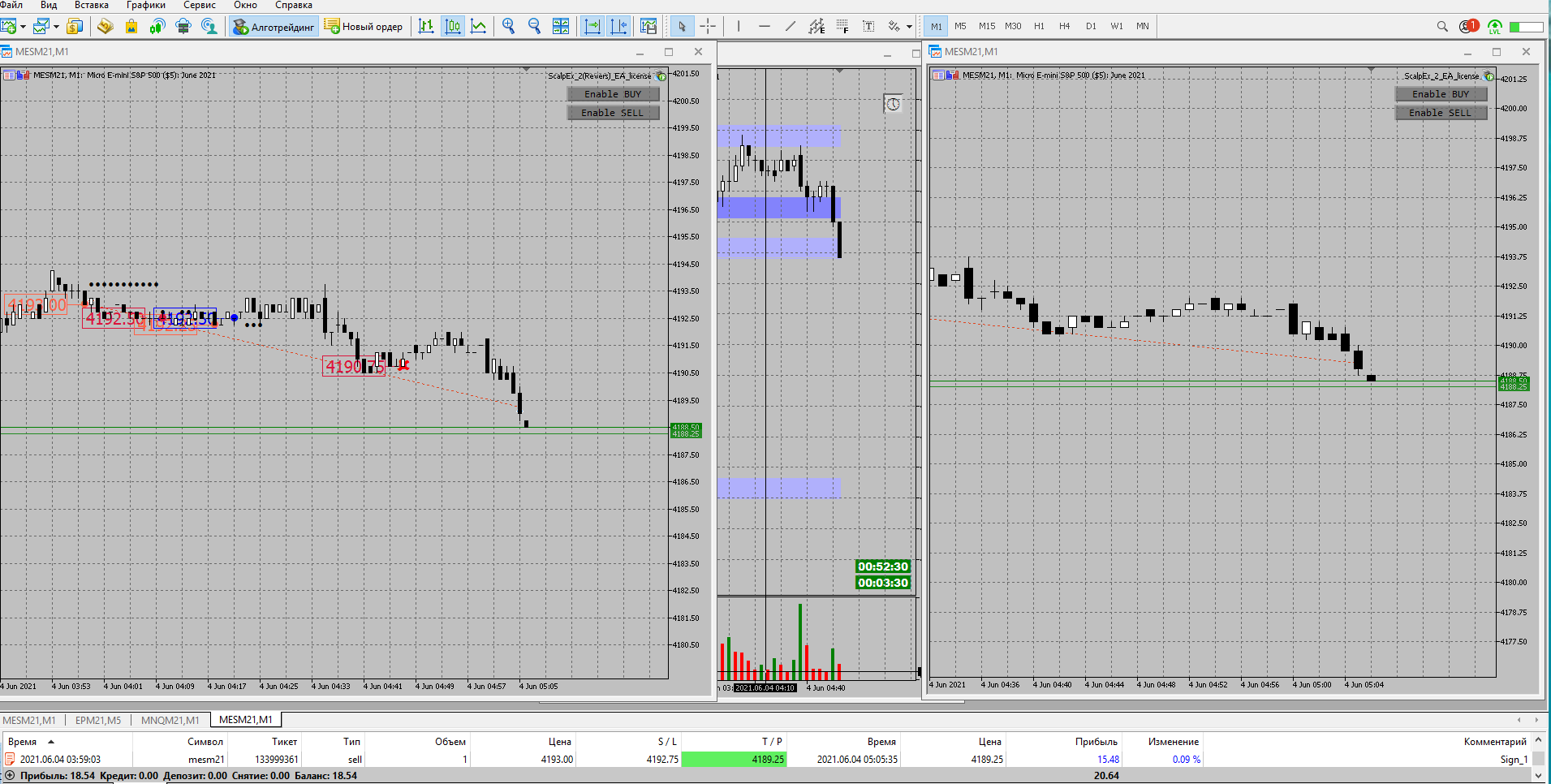Click Enable SELL on ScalpEx_2_EA chart

point(1441,113)
